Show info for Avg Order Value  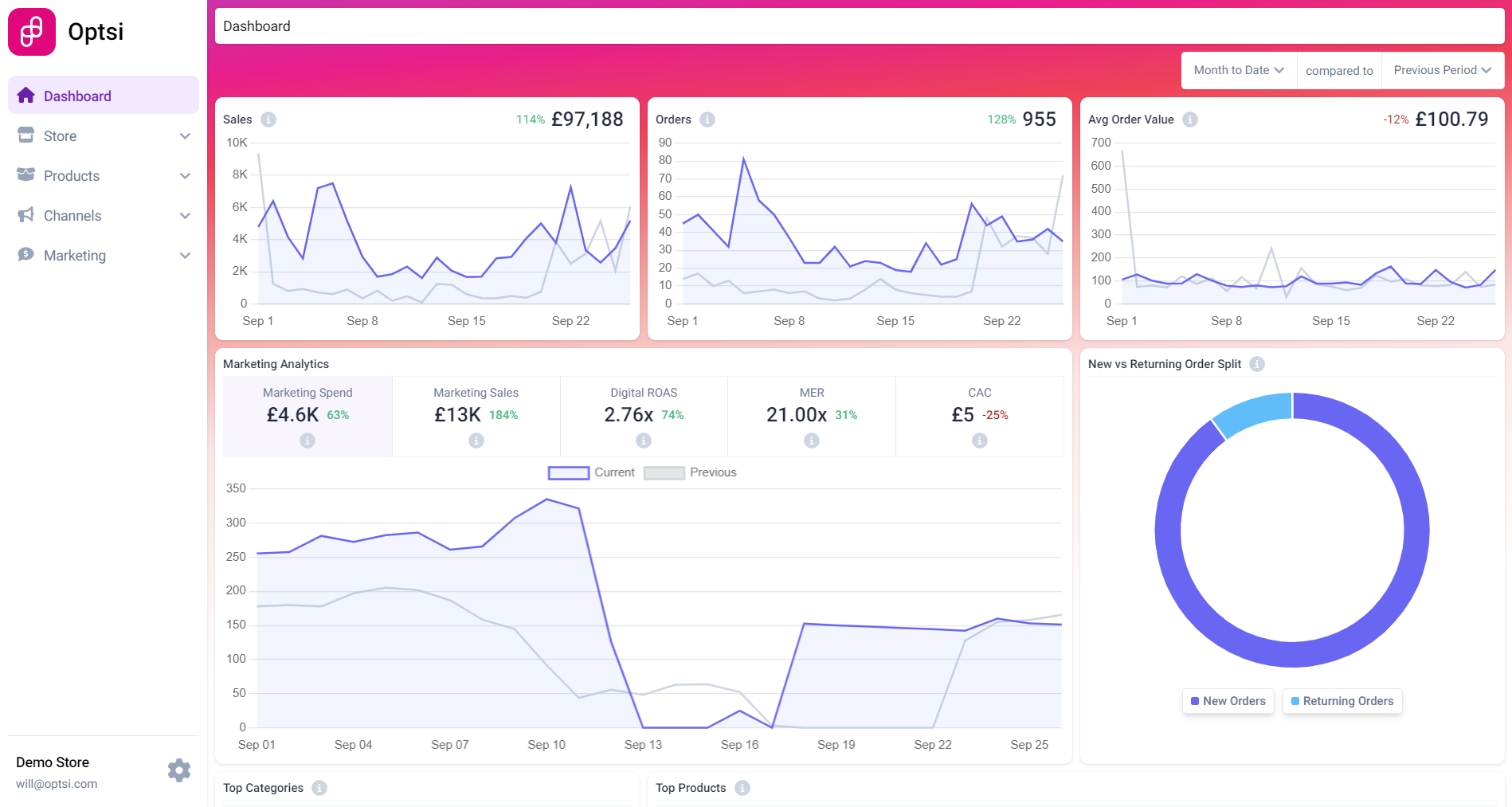click(x=1190, y=119)
